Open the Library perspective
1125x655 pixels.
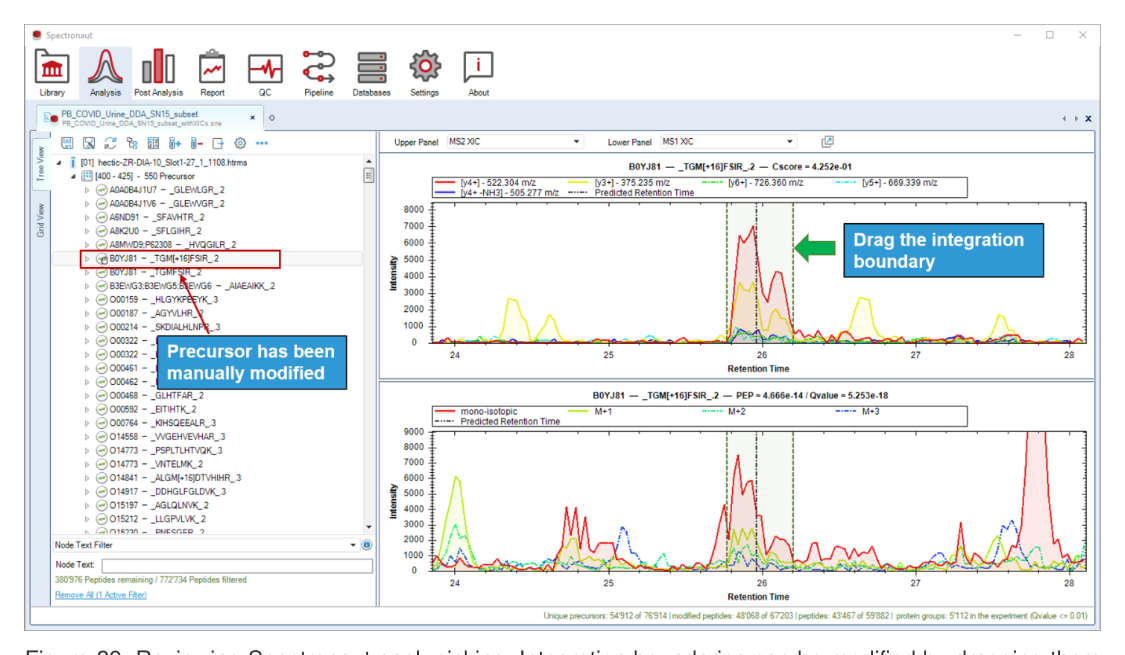(52, 73)
